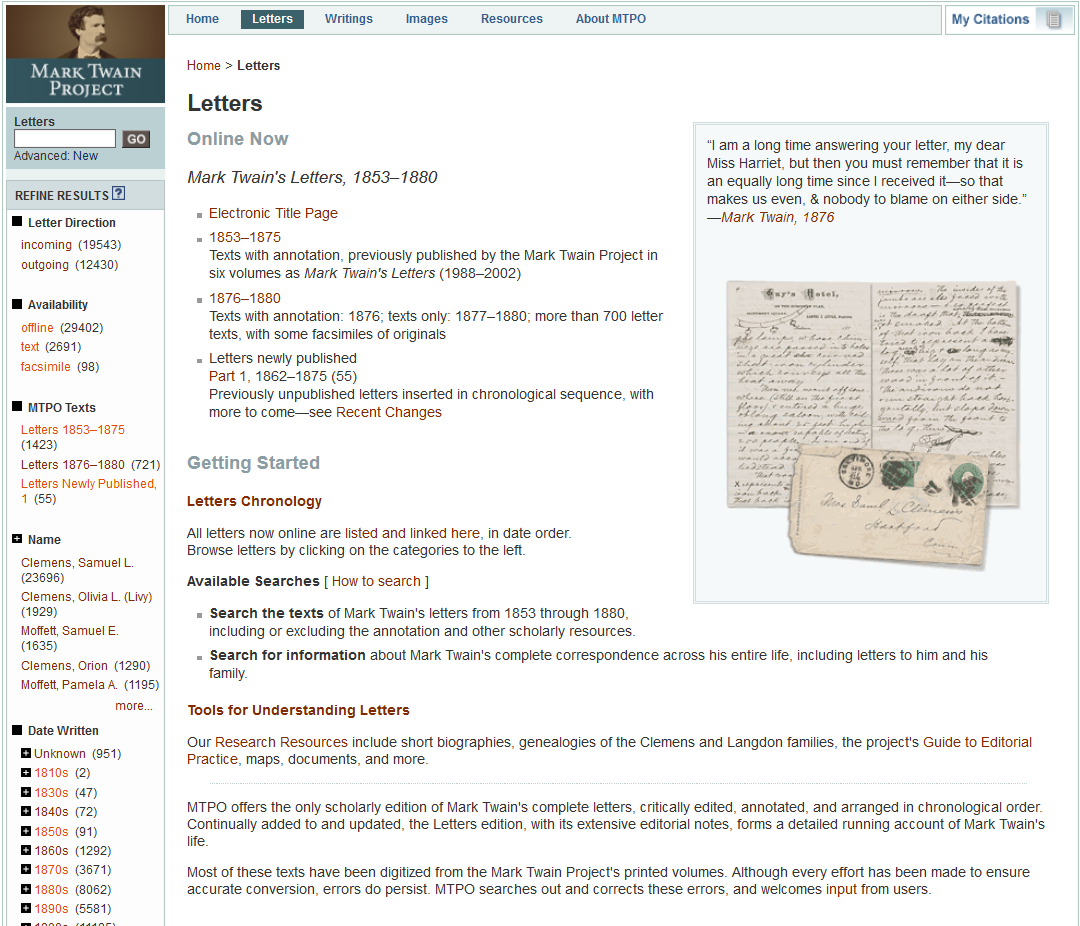Viewport: 1080px width, 926px height.
Task: Open the Writings tab
Action: click(349, 19)
